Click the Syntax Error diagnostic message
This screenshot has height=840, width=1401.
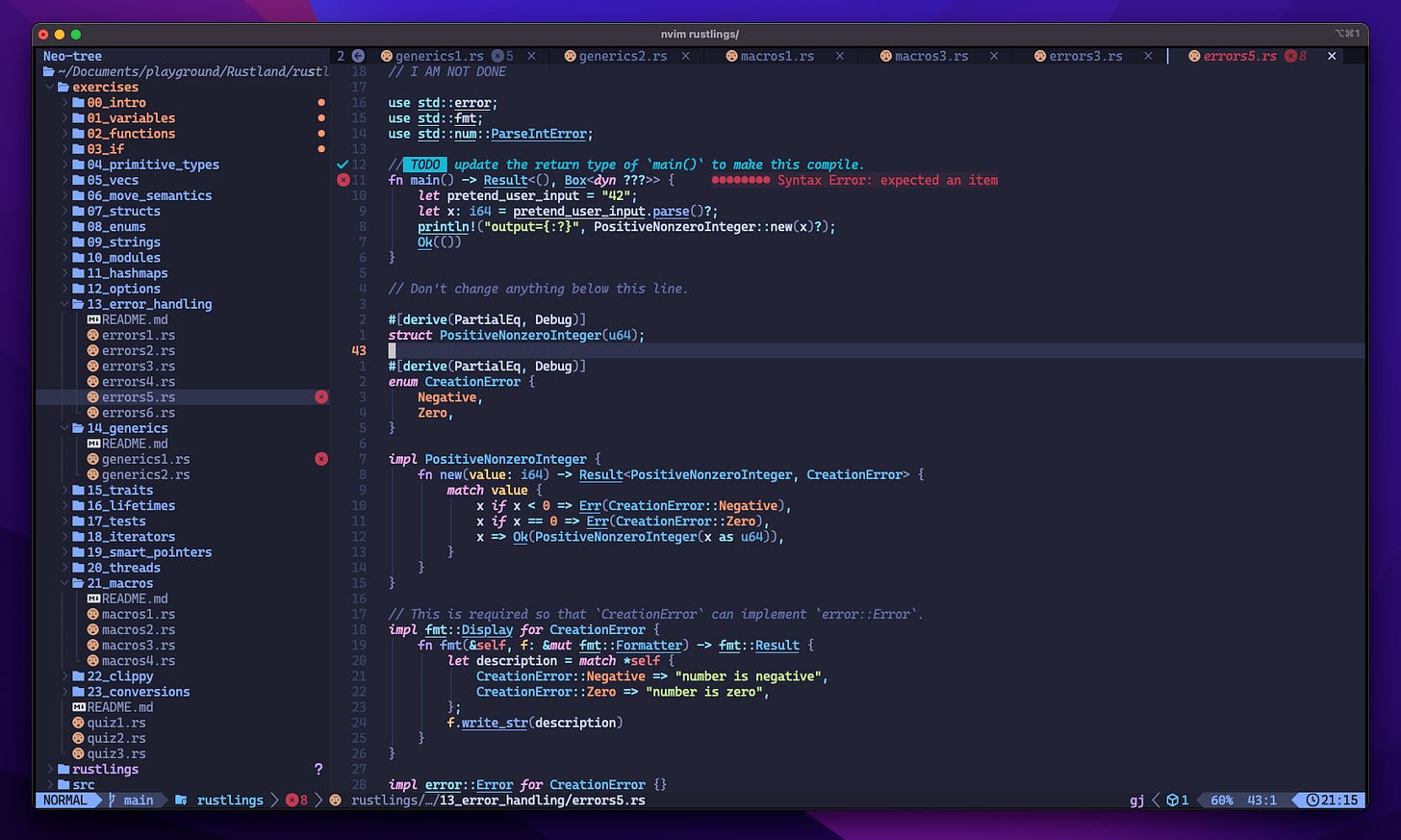887,180
